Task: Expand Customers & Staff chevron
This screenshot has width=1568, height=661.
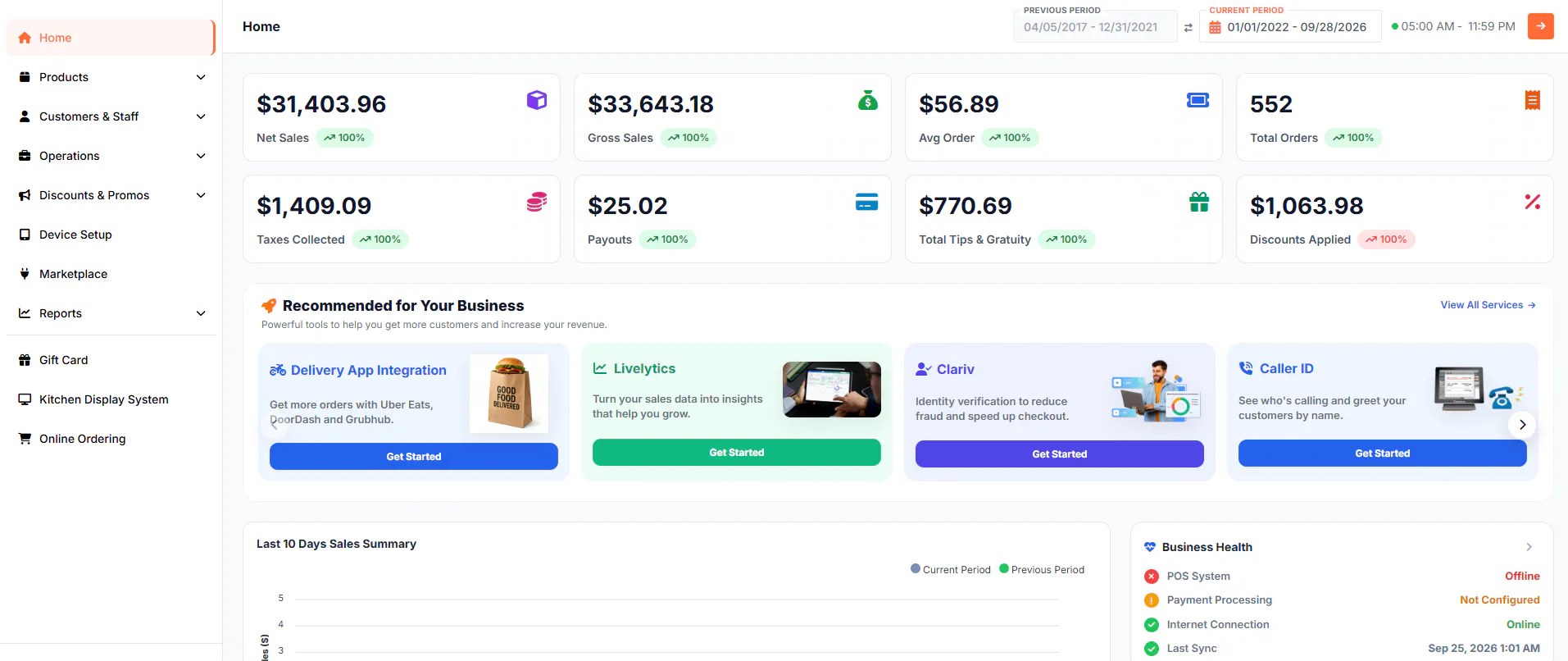Action: click(201, 116)
